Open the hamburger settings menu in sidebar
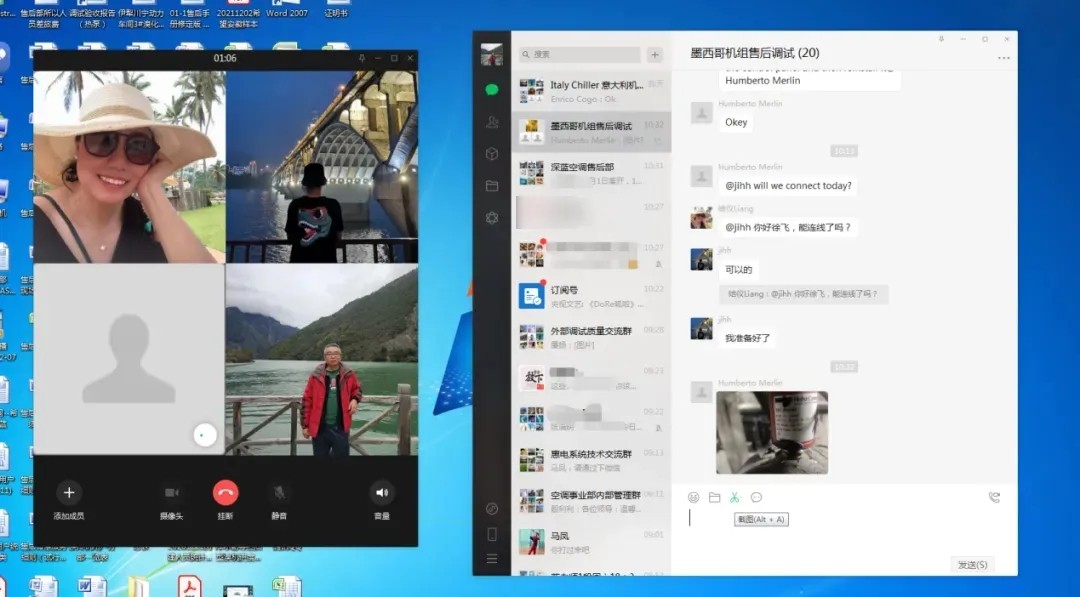Screen dimensions: 1080x597 pyautogui.click(x=491, y=558)
